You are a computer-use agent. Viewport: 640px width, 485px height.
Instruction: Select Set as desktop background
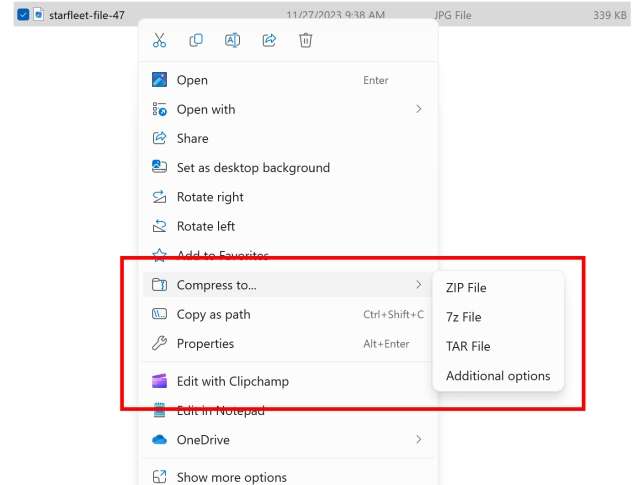[x=253, y=168]
